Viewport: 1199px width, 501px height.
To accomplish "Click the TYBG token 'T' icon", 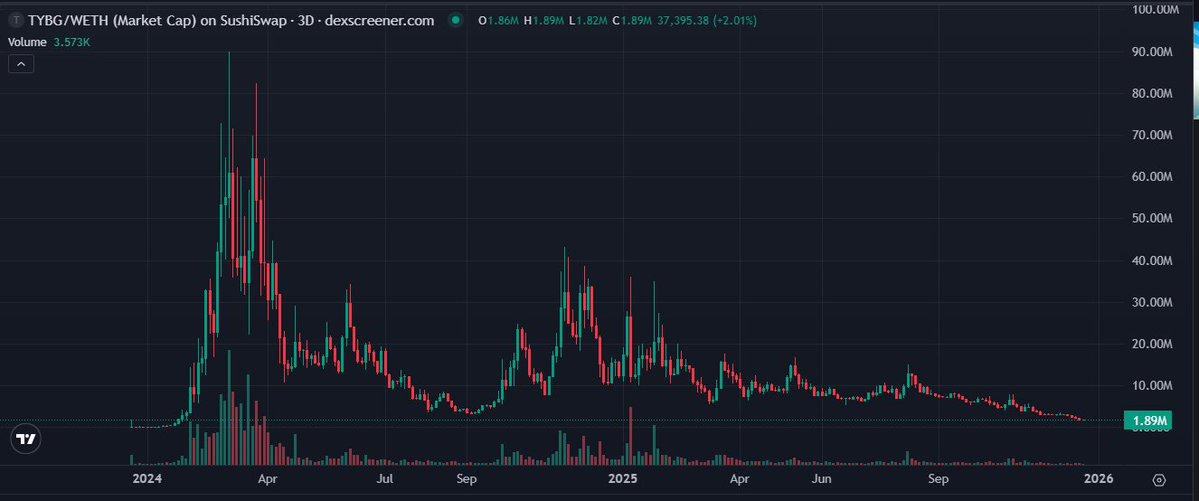I will [17, 21].
